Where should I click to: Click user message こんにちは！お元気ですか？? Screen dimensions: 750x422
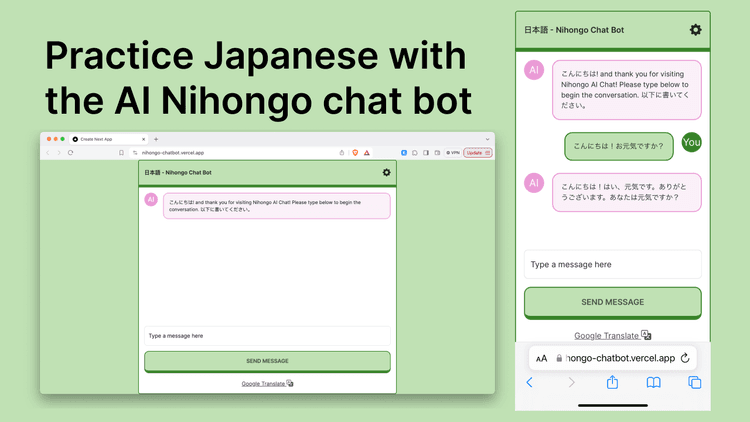coord(618,146)
